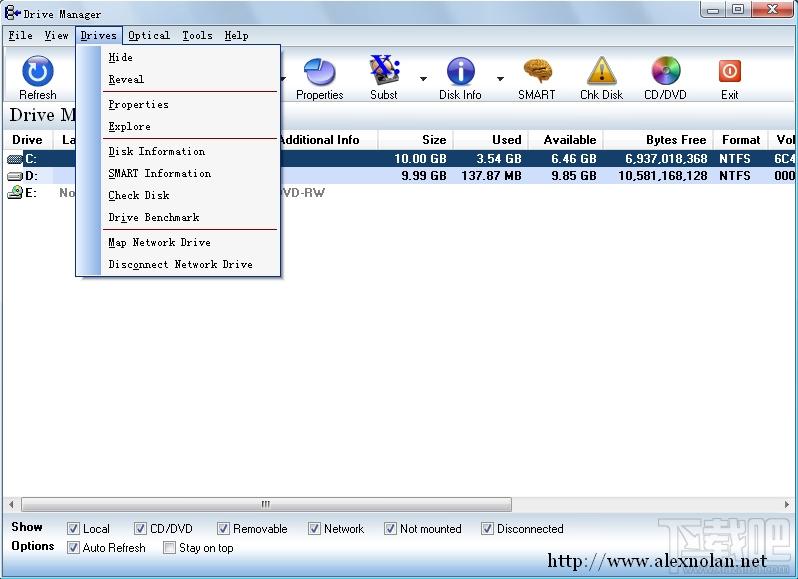Sort by the Available column header
The image size is (798, 579).
pyautogui.click(x=565, y=140)
